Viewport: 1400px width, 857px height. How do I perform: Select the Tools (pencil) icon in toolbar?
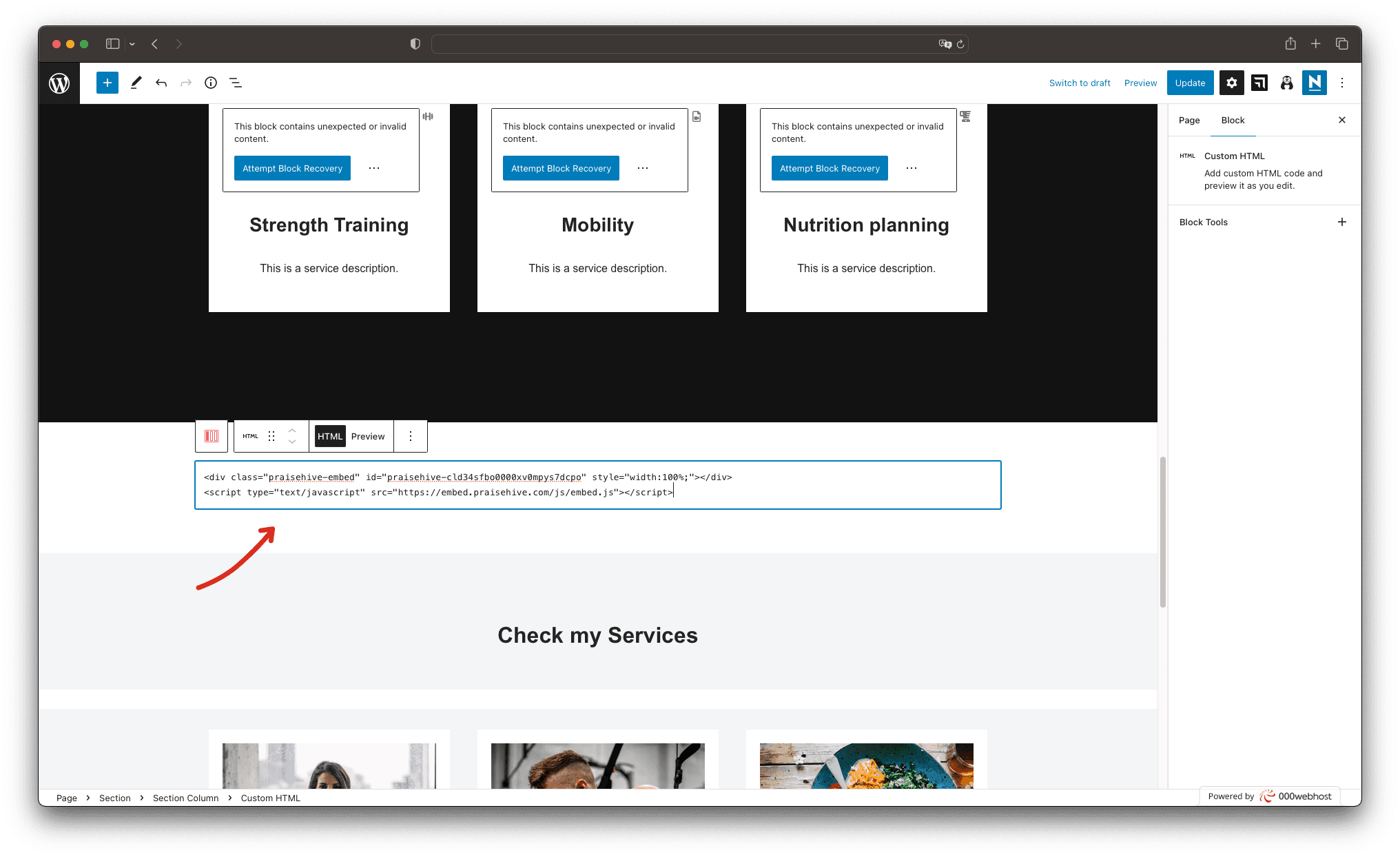(x=136, y=83)
